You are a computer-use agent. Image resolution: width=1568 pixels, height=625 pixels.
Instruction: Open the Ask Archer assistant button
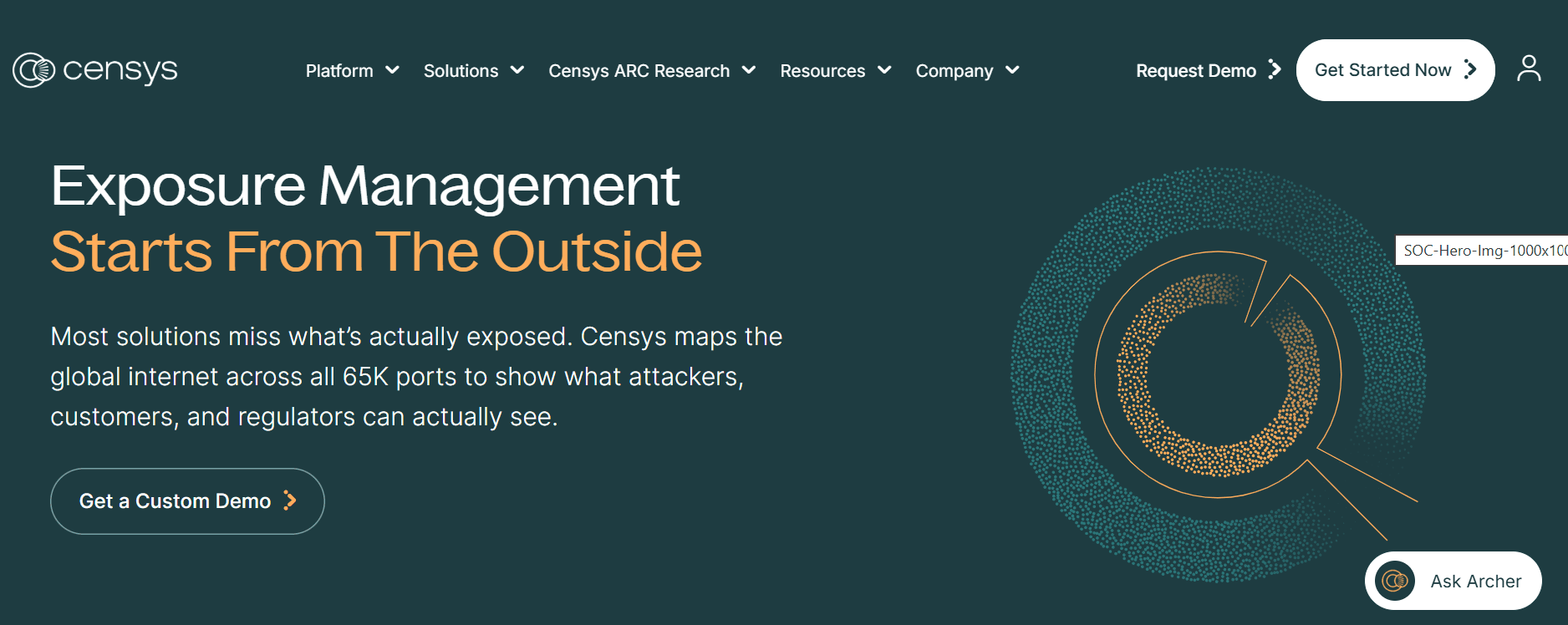1453,581
